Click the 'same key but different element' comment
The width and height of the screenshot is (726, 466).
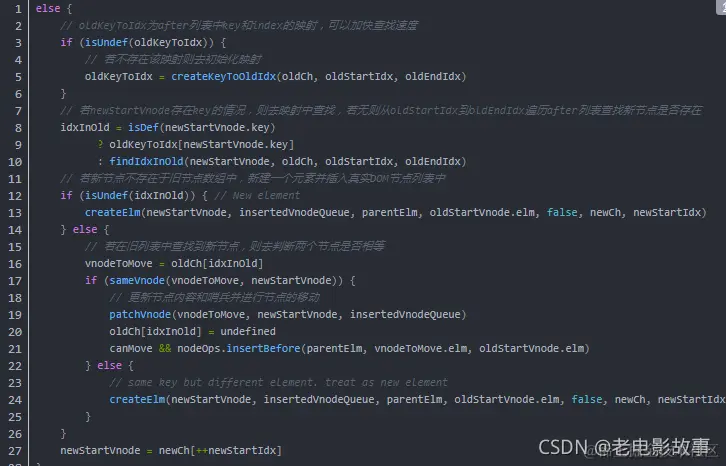278,383
